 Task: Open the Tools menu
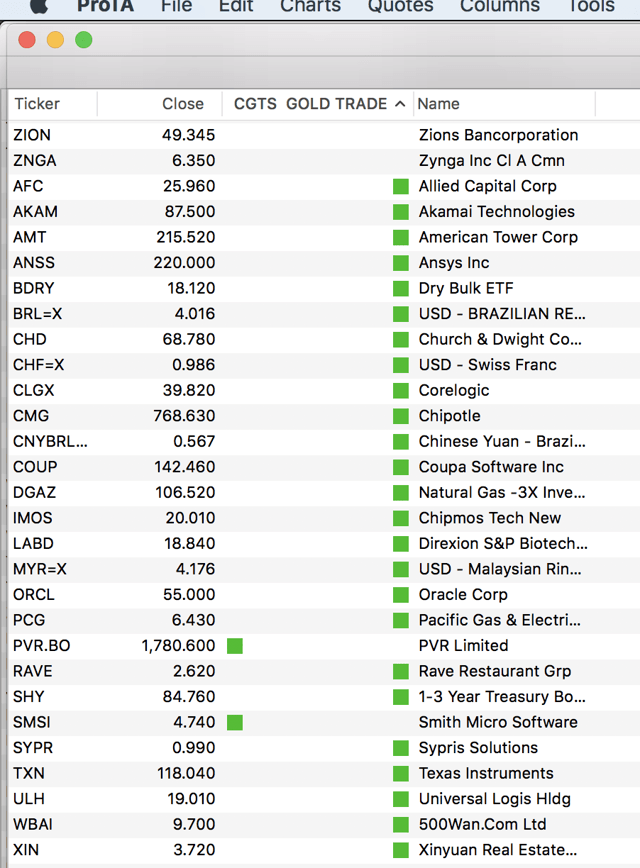pos(591,6)
